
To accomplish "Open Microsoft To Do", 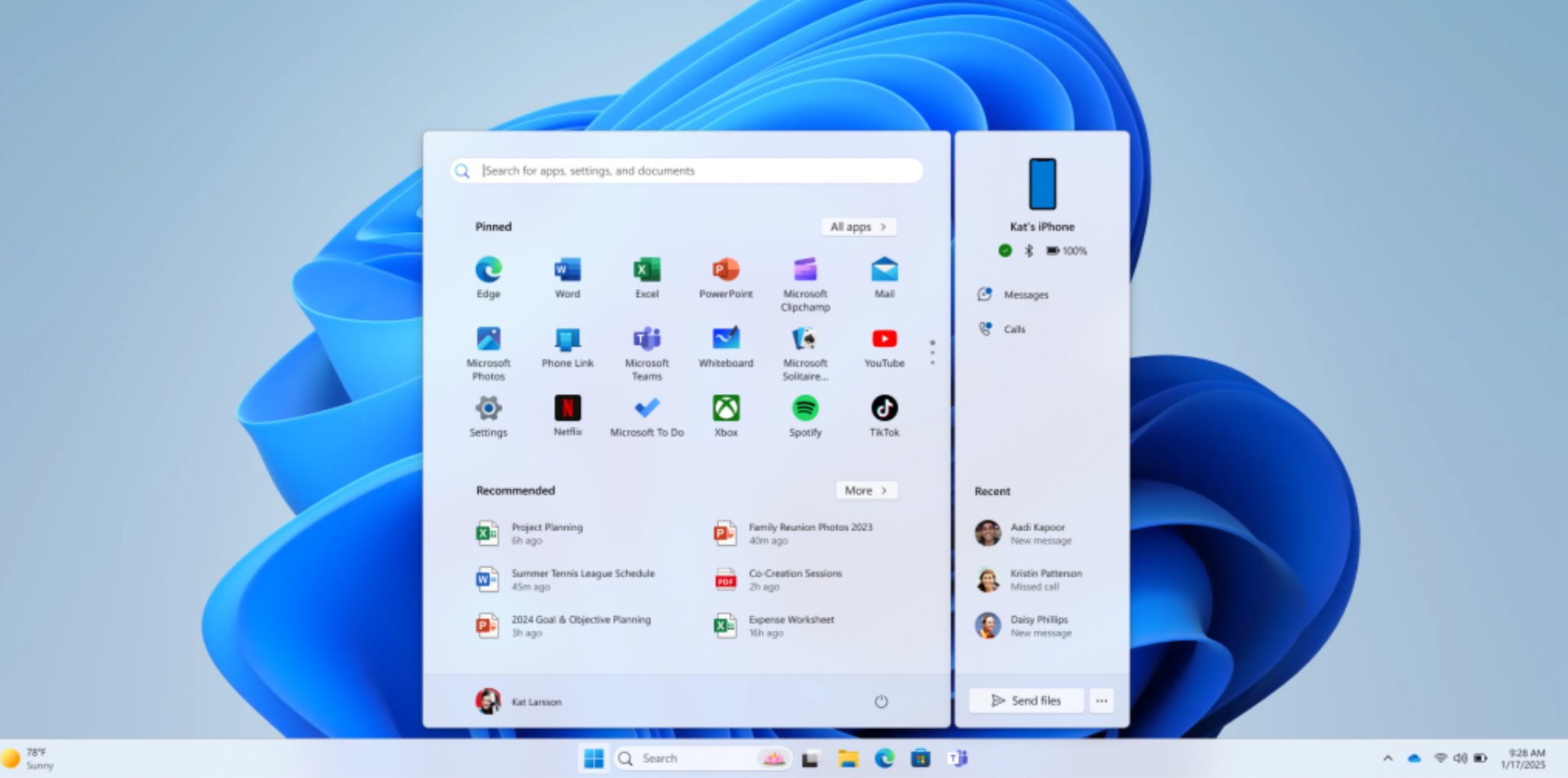I will tap(647, 417).
